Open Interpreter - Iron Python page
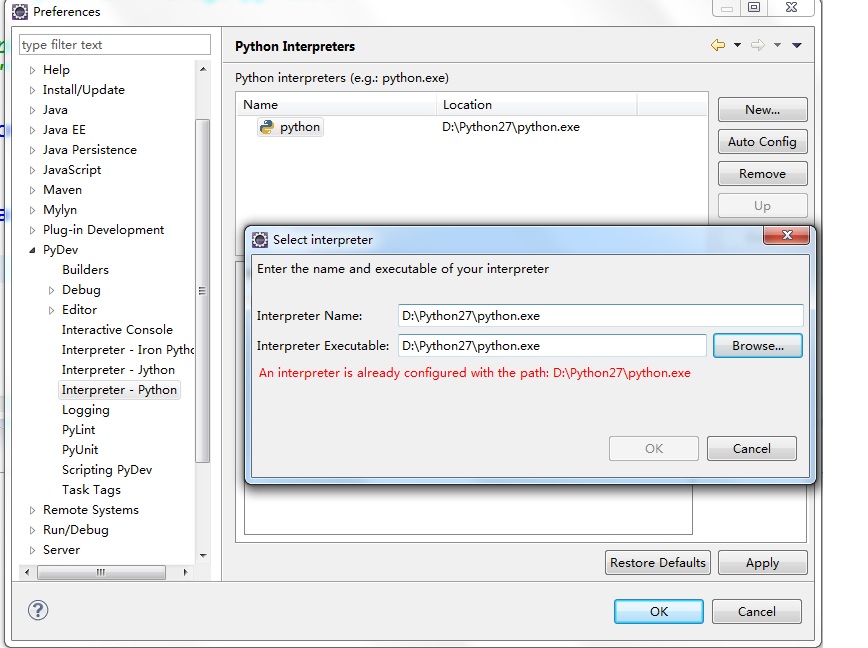The width and height of the screenshot is (868, 648). point(128,350)
